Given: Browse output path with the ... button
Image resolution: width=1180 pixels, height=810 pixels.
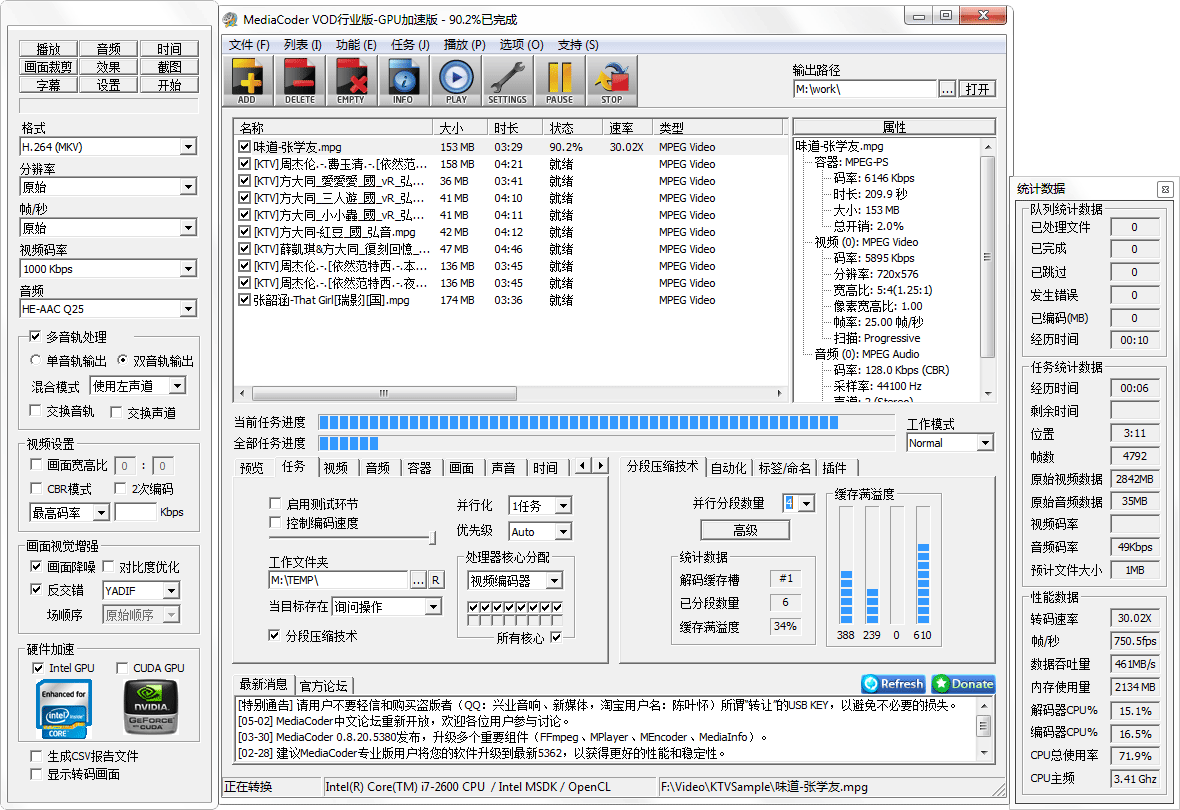Looking at the screenshot, I should 947,89.
